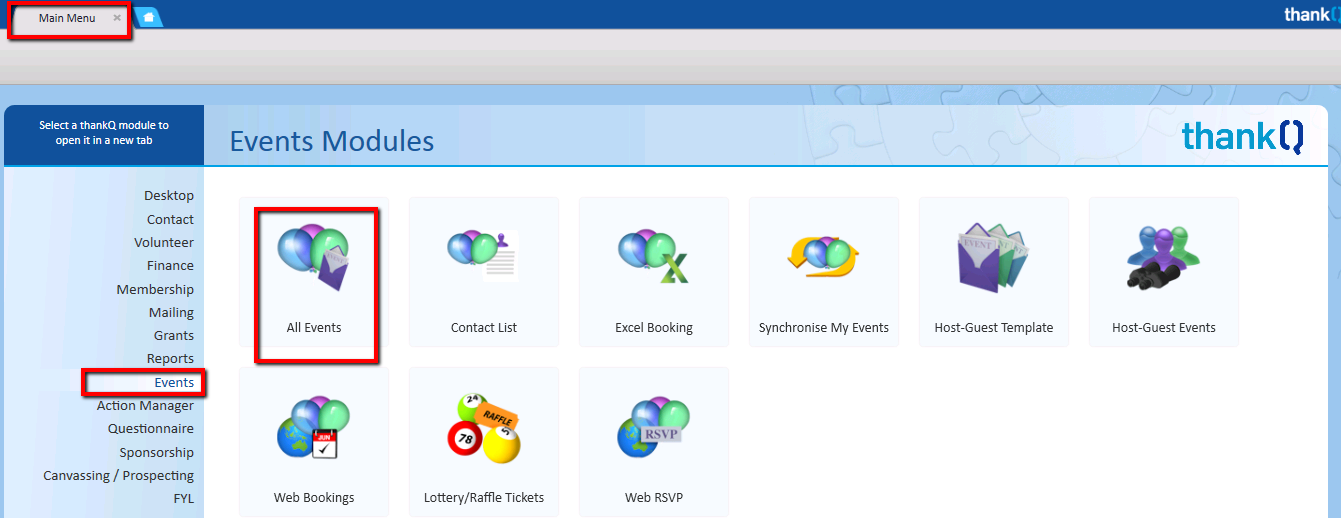Select Canvassing / Prospecting in sidebar
This screenshot has height=518, width=1341.
118,476
